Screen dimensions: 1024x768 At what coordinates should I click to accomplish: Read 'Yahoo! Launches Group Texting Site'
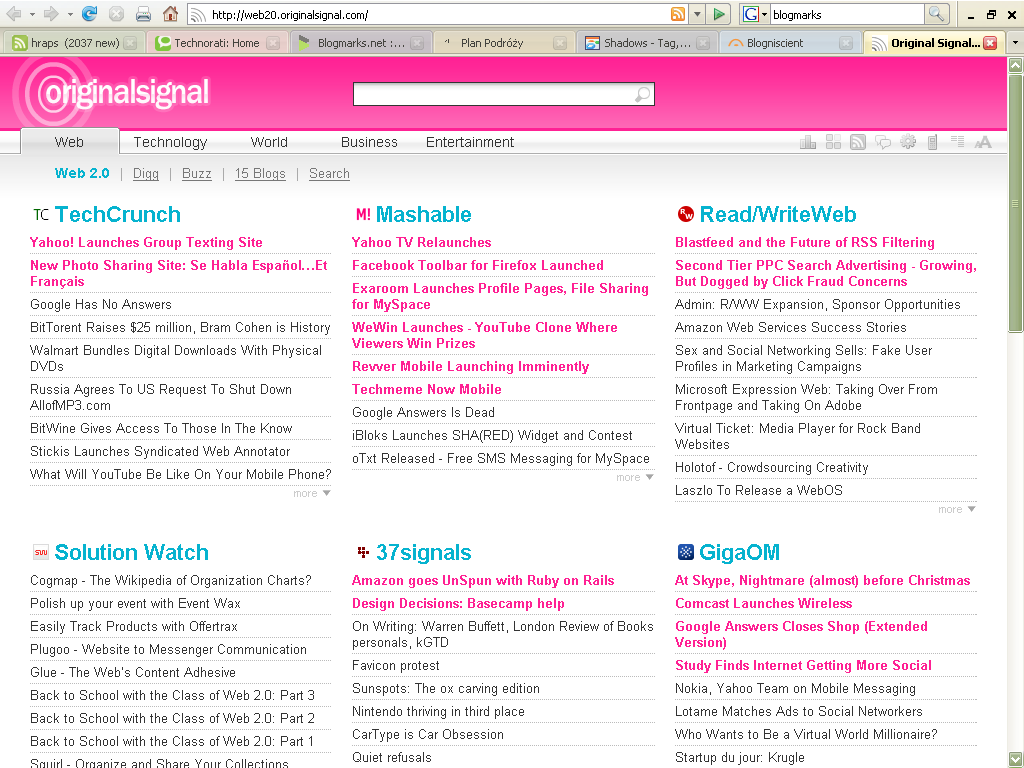146,242
